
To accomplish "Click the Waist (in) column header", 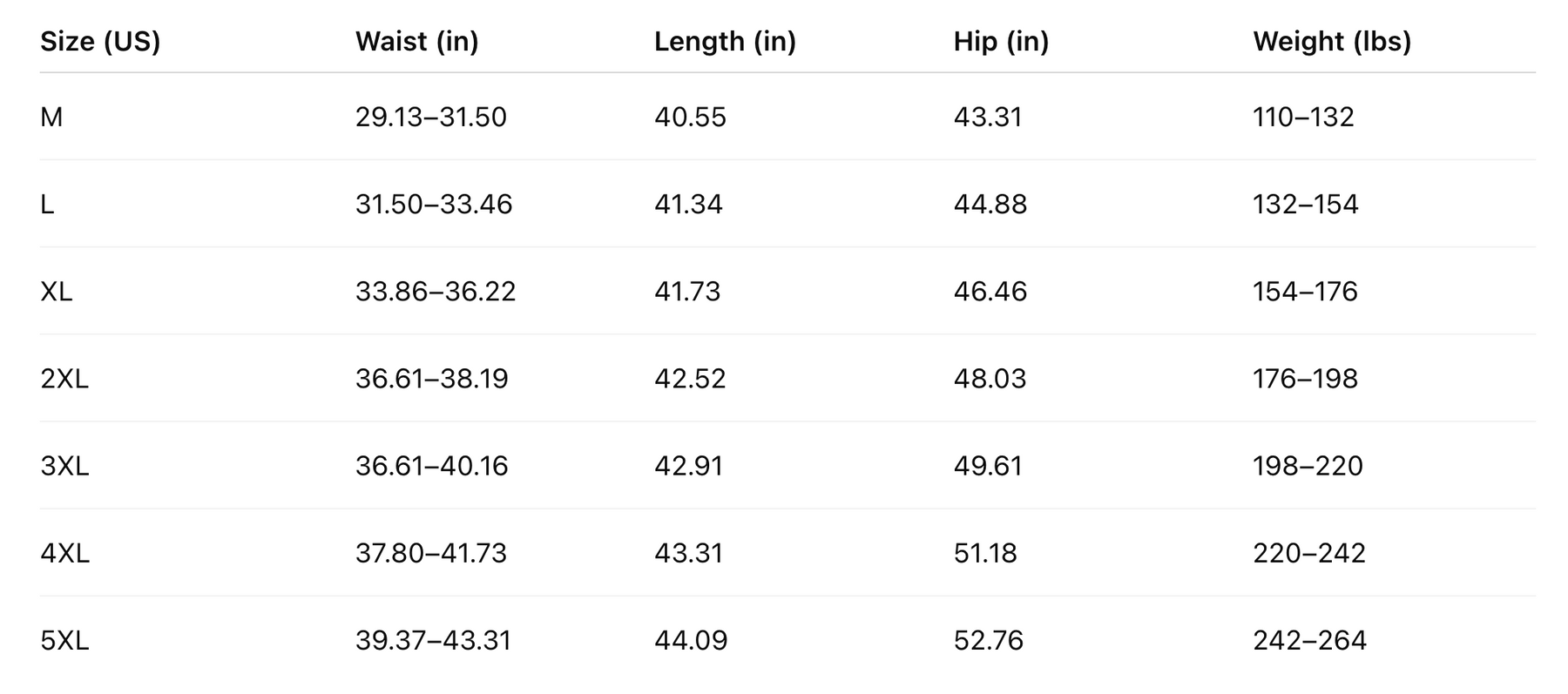I will click(x=416, y=41).
